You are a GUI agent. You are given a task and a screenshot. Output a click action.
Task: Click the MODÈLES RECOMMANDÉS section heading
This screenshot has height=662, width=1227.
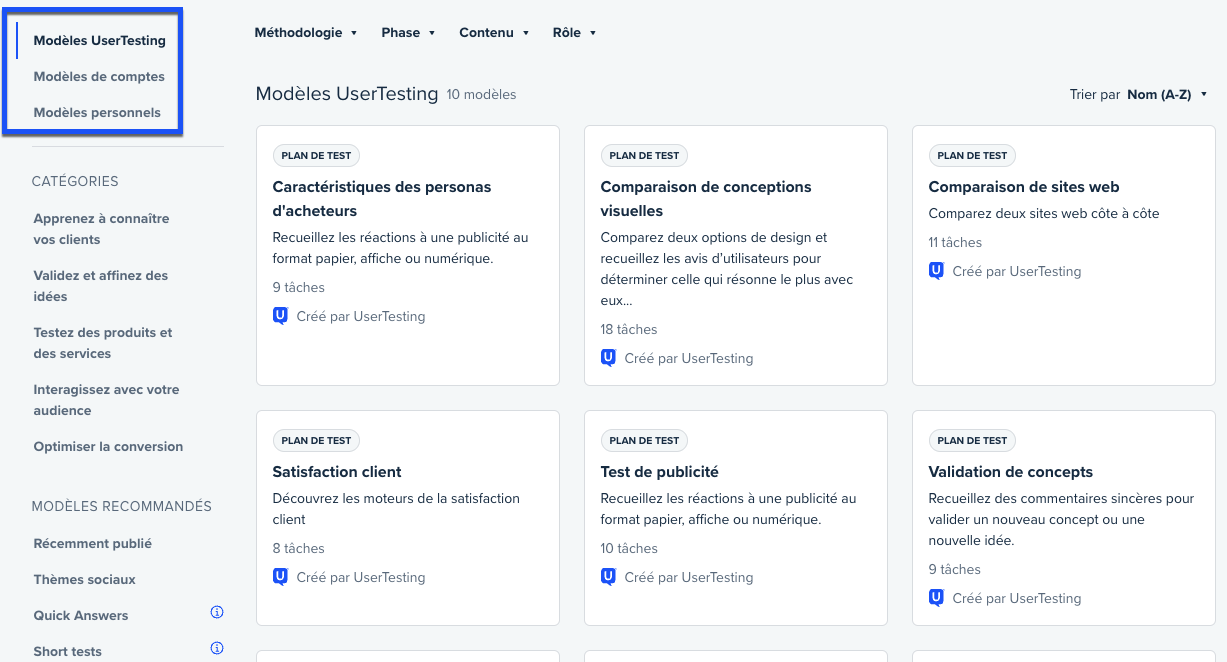pyautogui.click(x=122, y=506)
